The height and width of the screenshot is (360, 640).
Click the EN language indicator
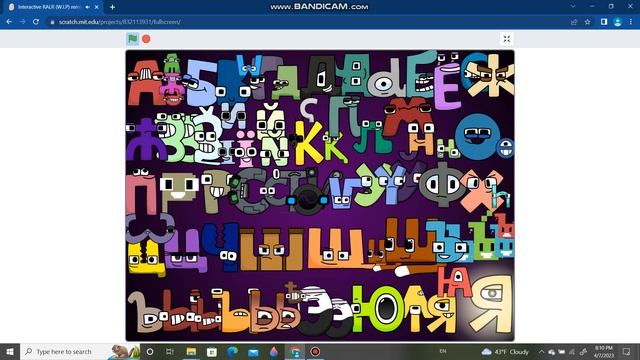tap(443, 351)
